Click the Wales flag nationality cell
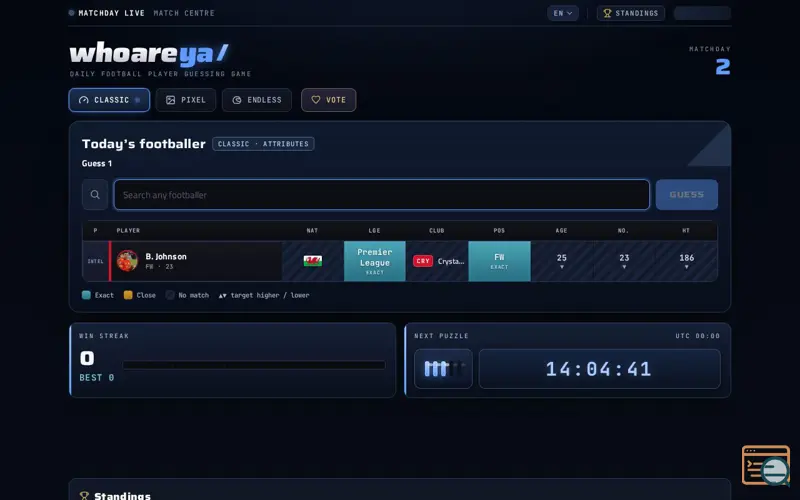Screen dimensions: 800x500 (312, 261)
